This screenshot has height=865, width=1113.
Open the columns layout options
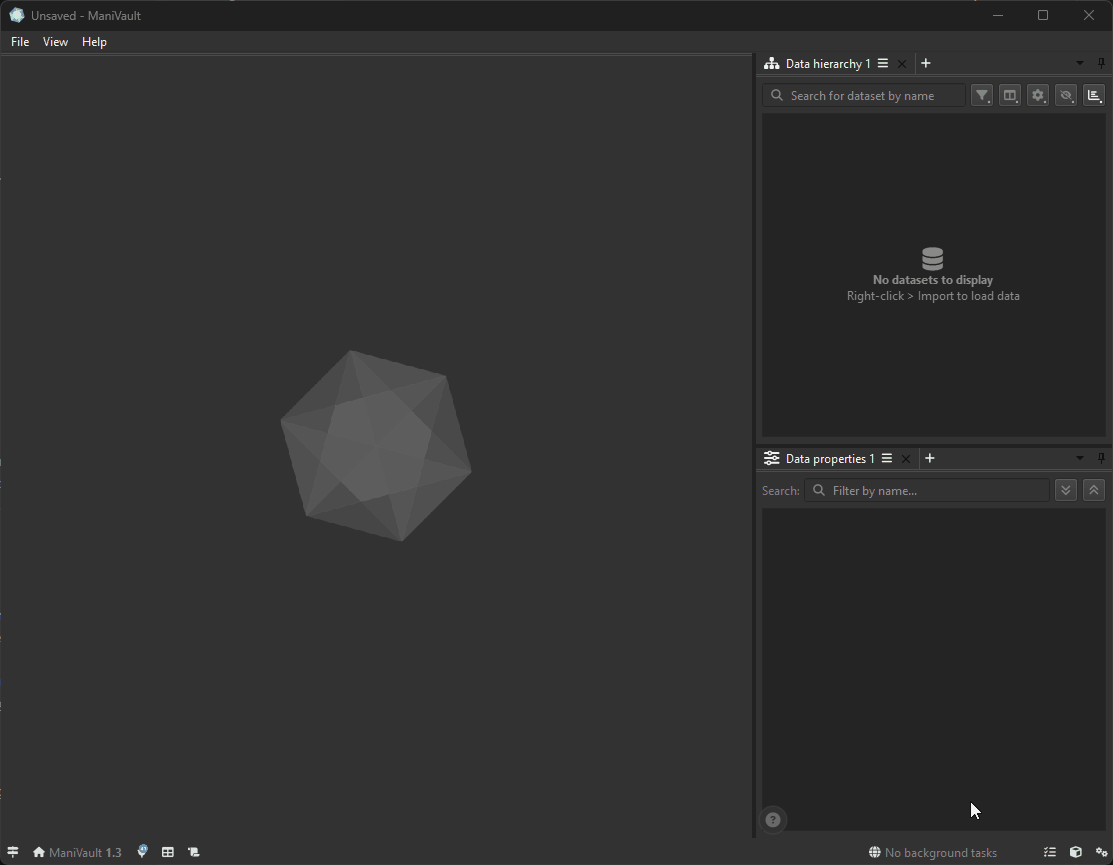[x=1009, y=95]
